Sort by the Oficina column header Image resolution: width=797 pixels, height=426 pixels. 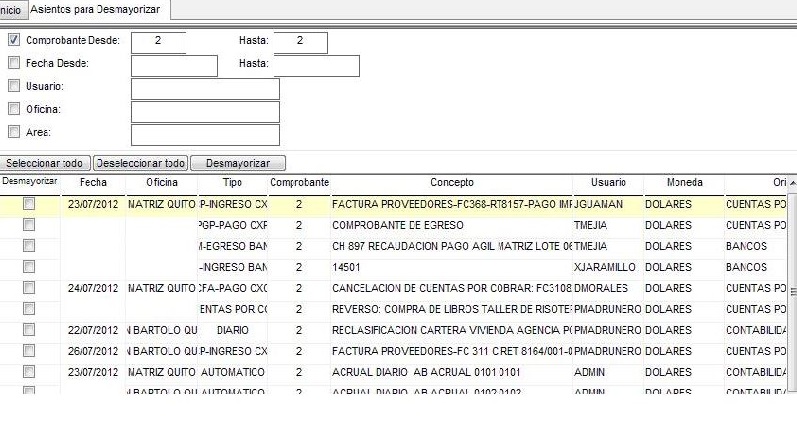162,182
